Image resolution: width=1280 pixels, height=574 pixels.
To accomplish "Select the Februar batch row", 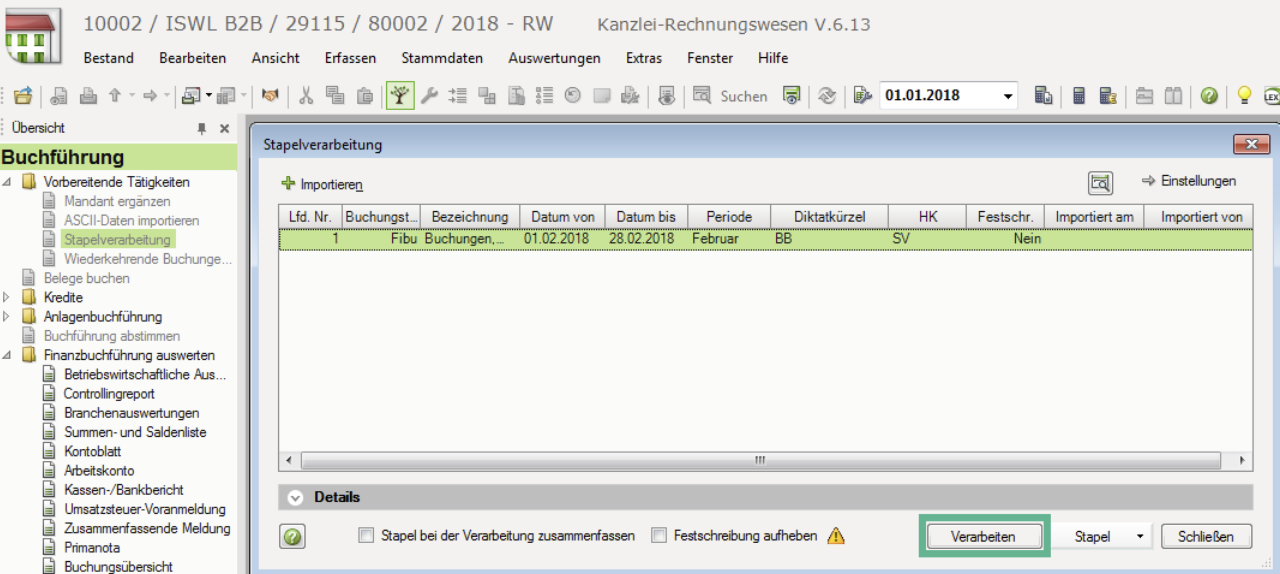I will click(x=765, y=239).
